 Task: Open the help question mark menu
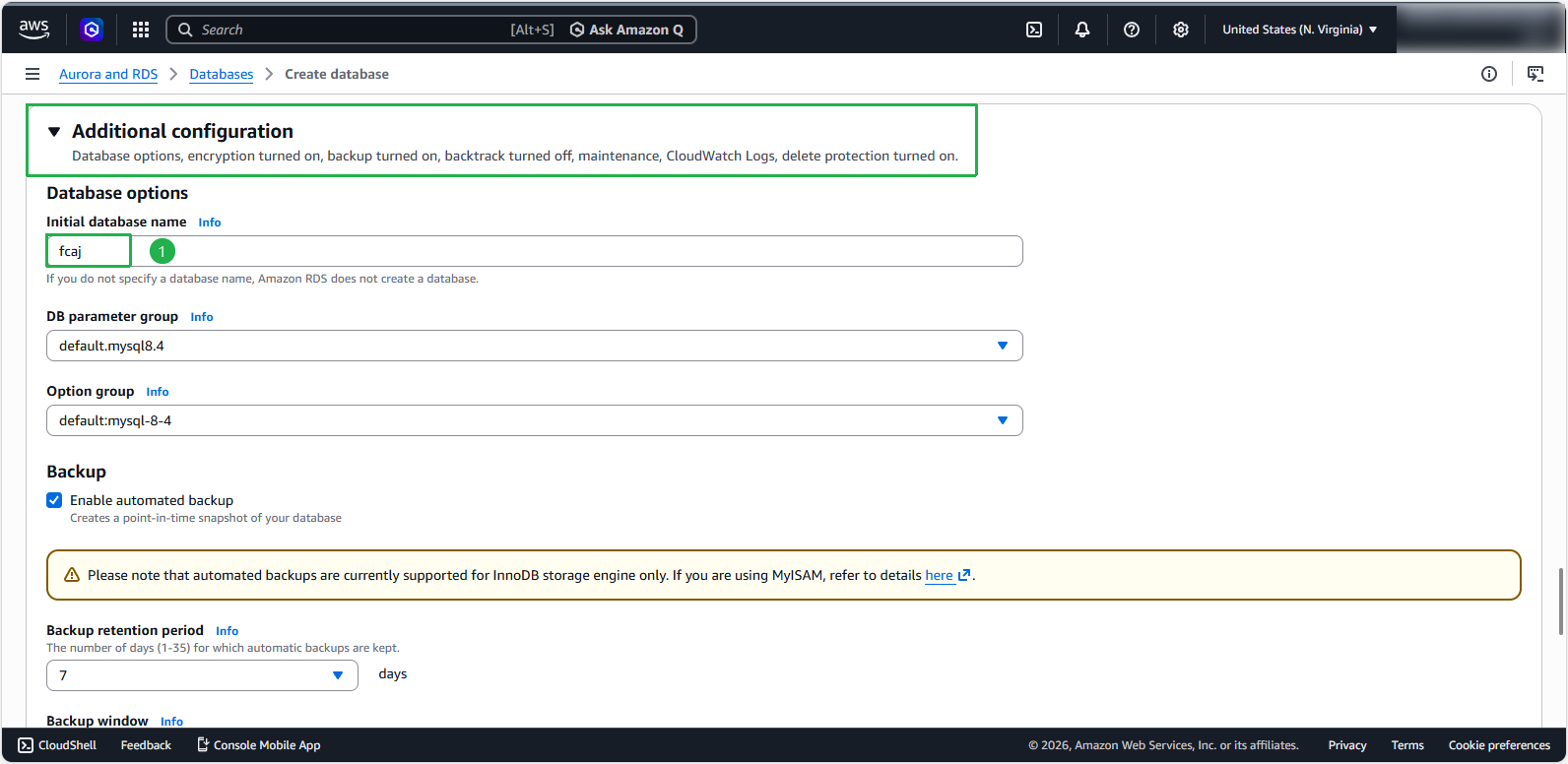pyautogui.click(x=1132, y=30)
